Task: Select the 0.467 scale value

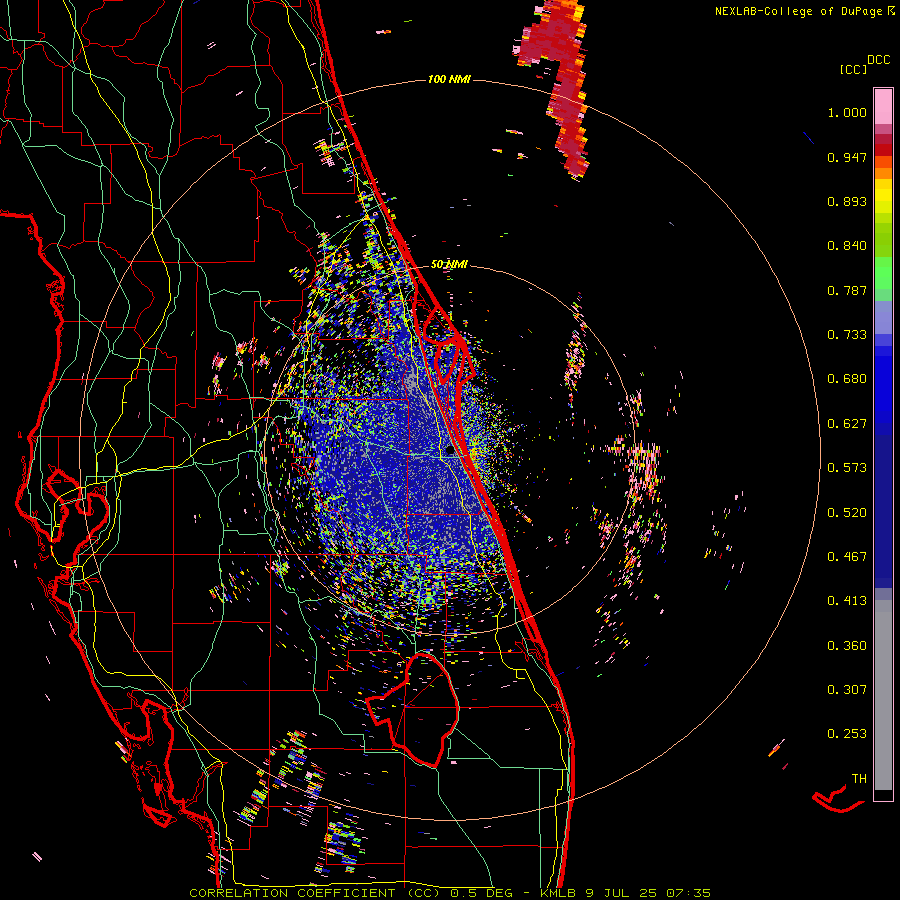Action: click(x=847, y=557)
